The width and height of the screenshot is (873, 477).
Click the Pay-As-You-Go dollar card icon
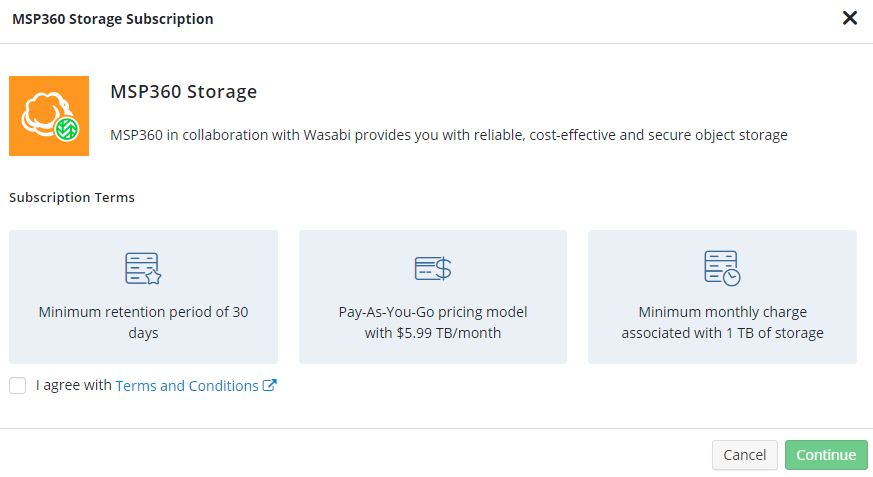[433, 268]
